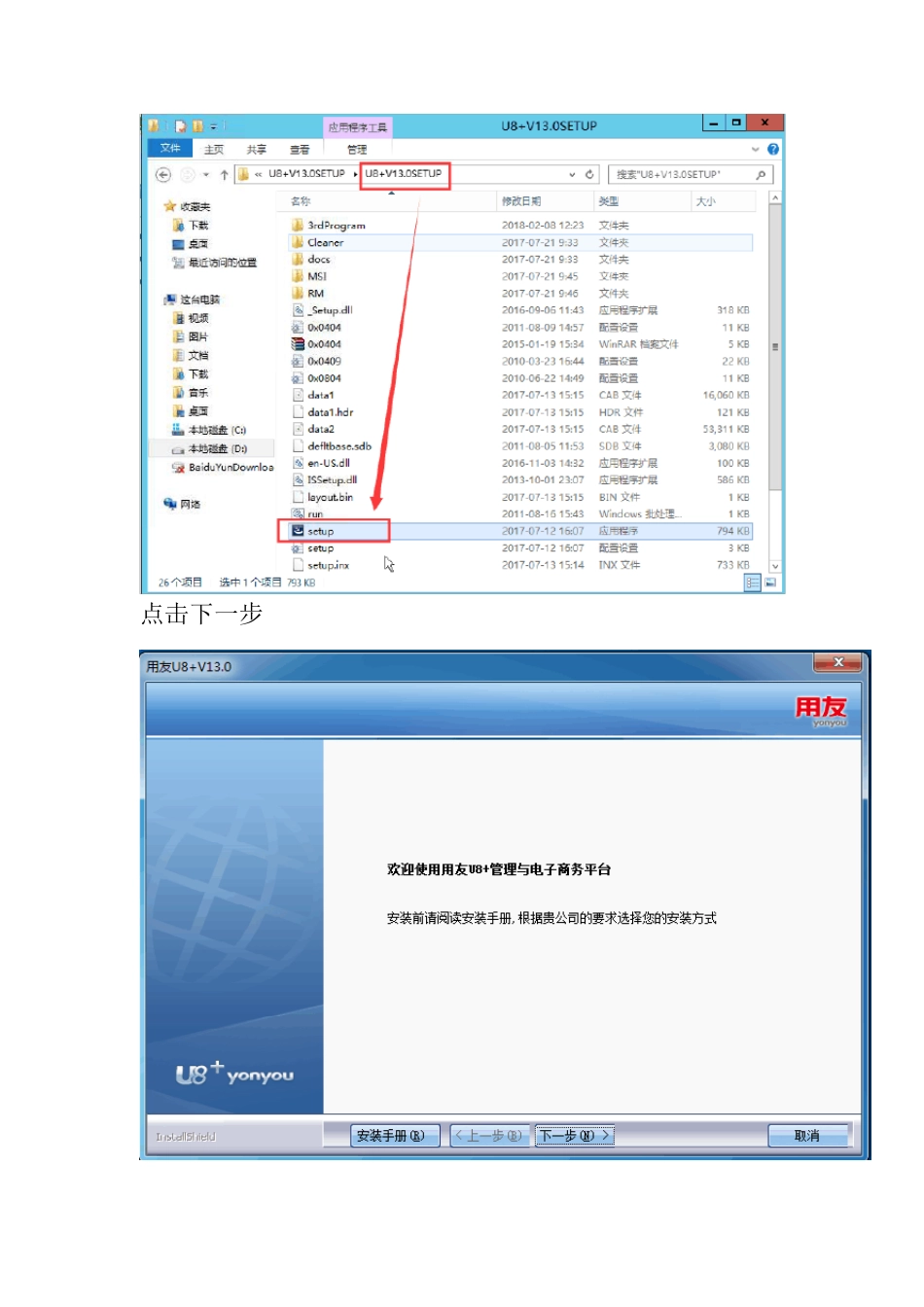Viewport: 924px width, 1307px height.
Task: Click the 0x0404 WinRAR archive icon
Action: pyautogui.click(x=298, y=344)
